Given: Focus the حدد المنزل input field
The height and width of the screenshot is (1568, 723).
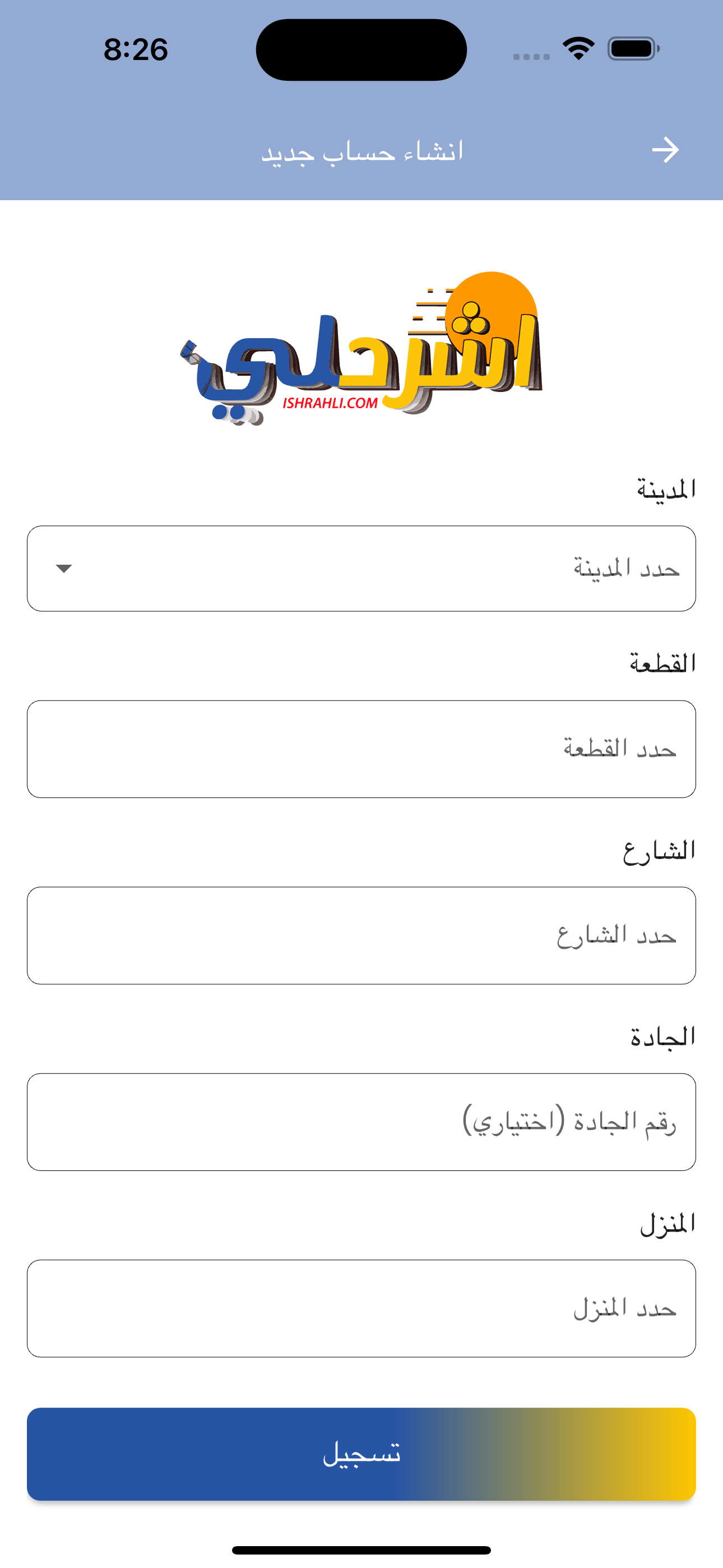Looking at the screenshot, I should pyautogui.click(x=361, y=1308).
